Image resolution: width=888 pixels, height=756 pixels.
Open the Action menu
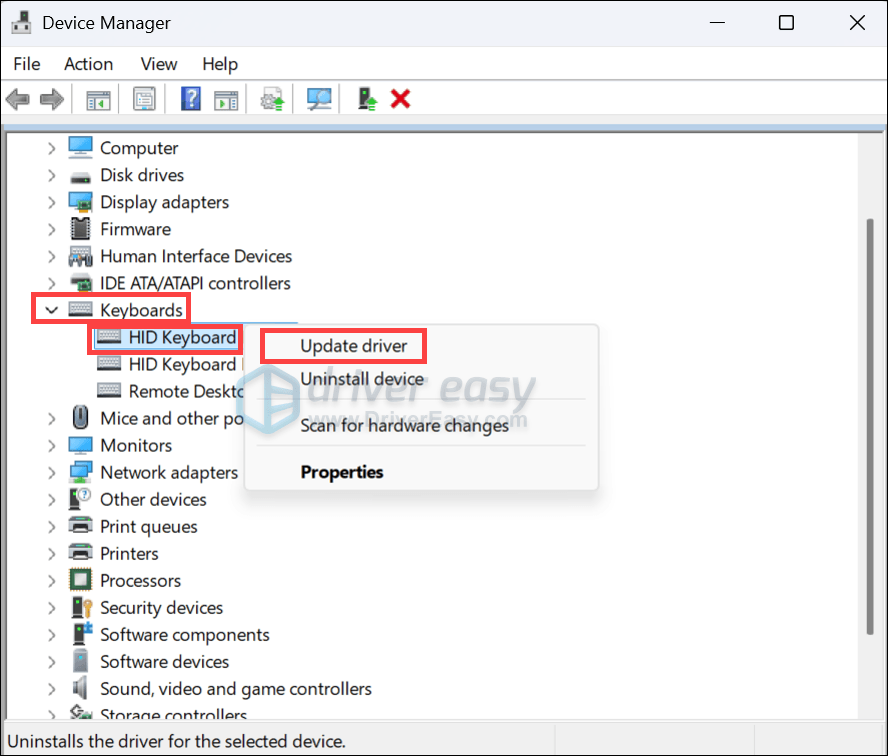tap(88, 64)
